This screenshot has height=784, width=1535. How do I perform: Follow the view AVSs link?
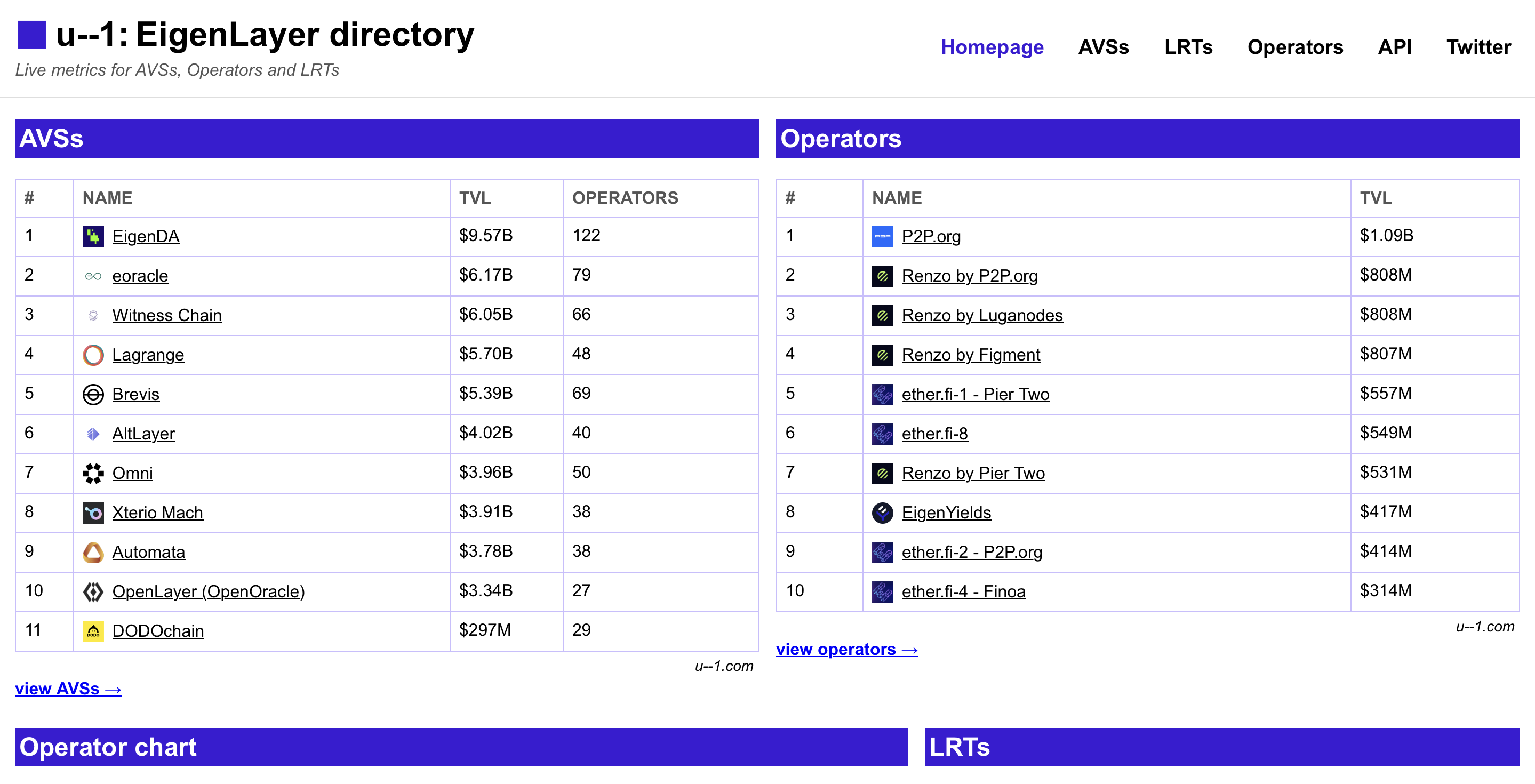pos(68,689)
